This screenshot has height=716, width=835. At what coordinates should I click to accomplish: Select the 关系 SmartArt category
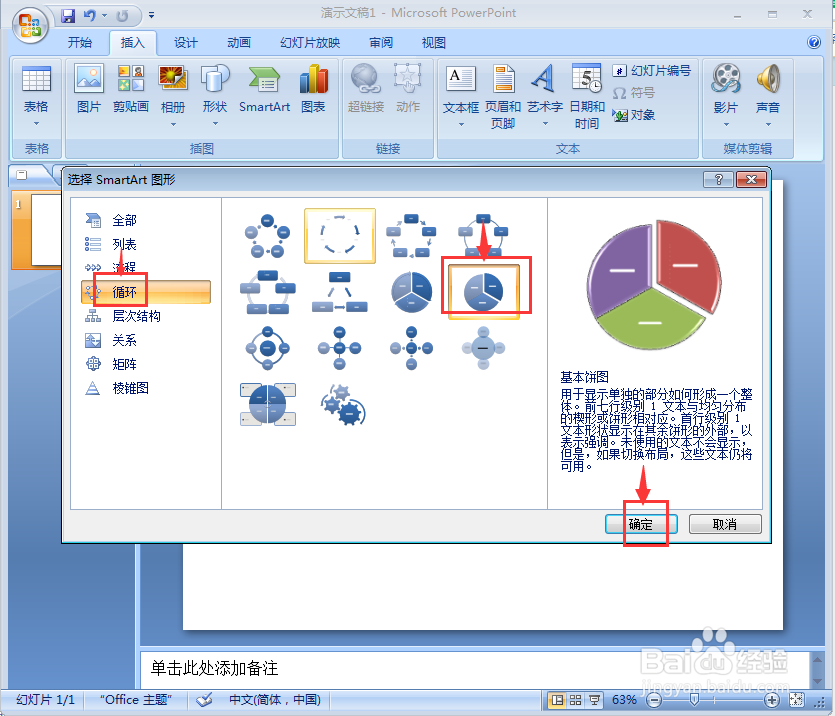click(146, 340)
